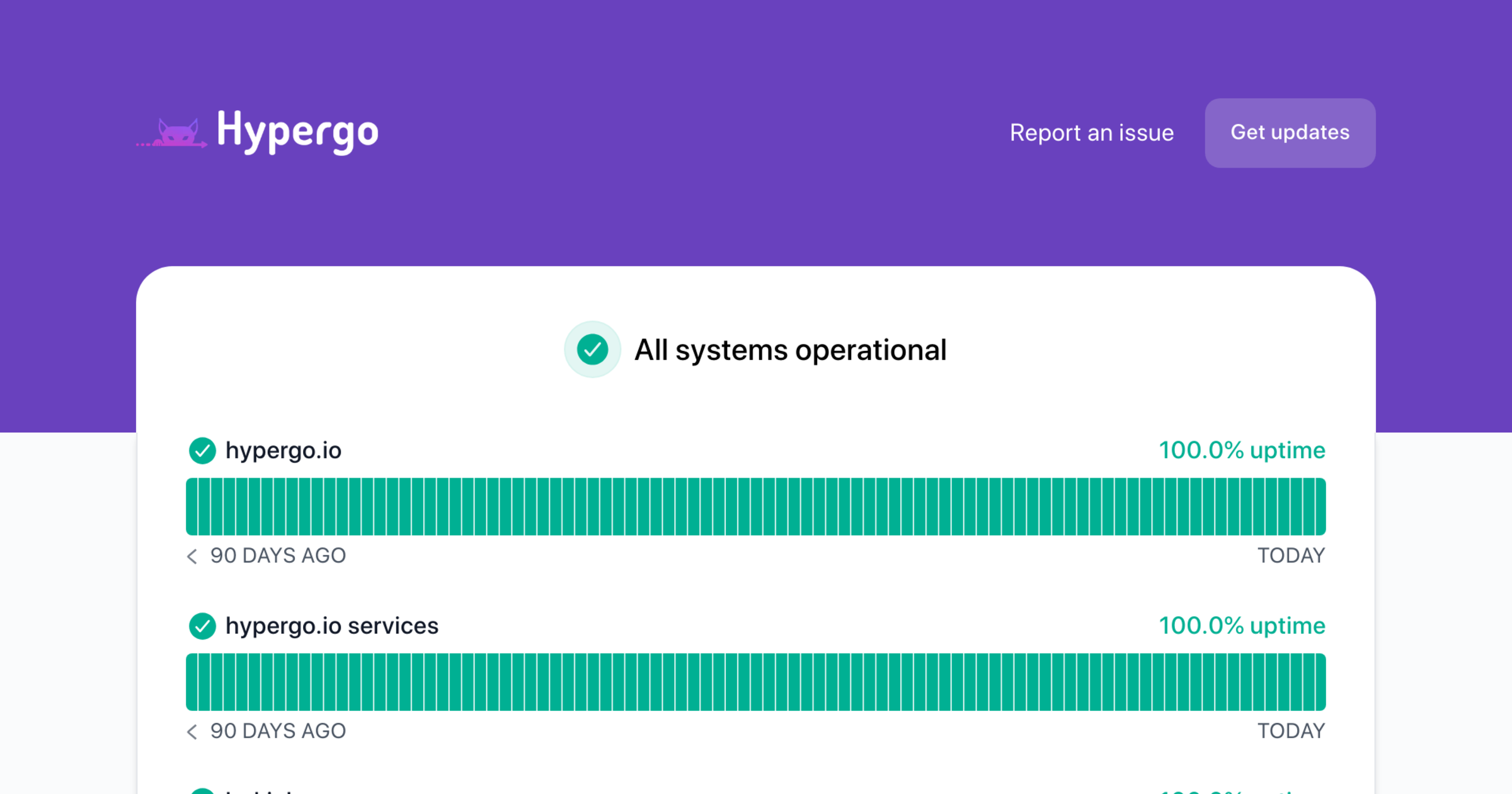The width and height of the screenshot is (1512, 794).
Task: Select the hypergo.io monitor name
Action: (283, 451)
